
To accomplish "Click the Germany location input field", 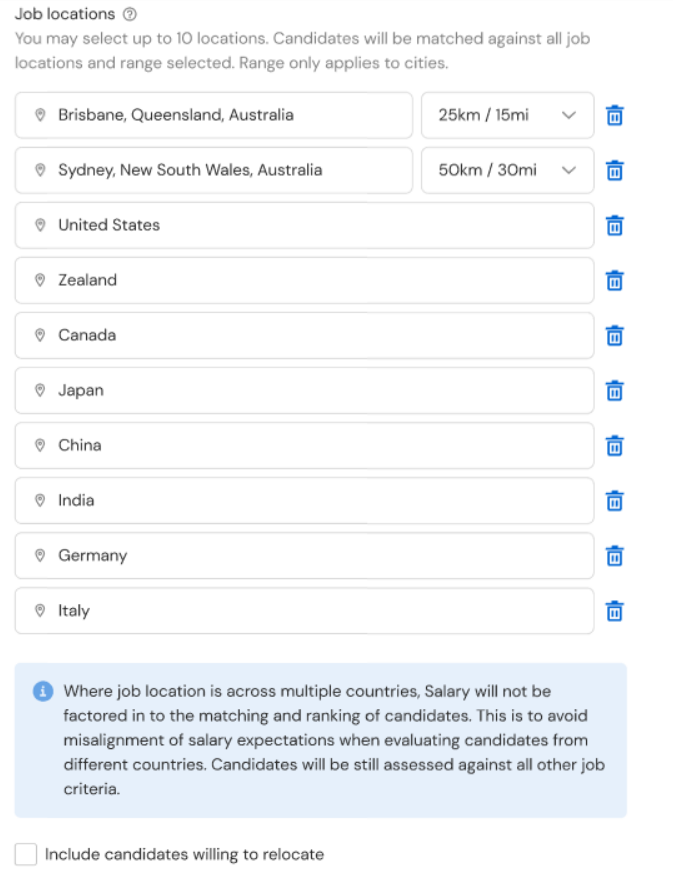I will [x=304, y=556].
